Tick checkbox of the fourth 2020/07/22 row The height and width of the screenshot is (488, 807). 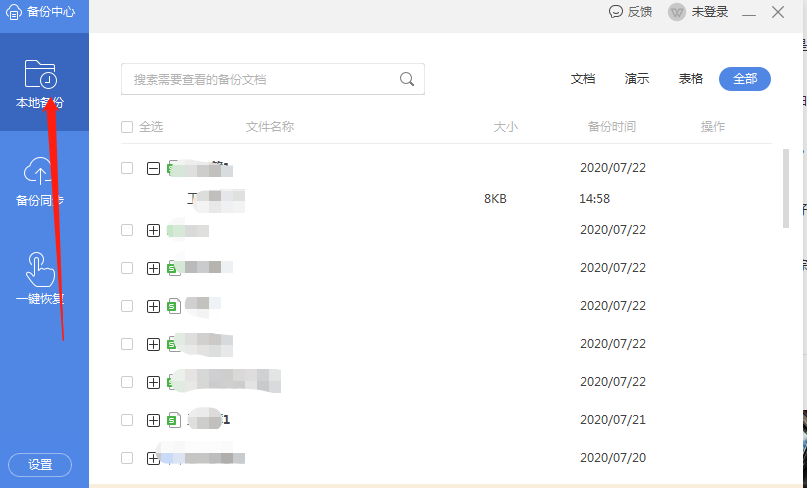(127, 306)
